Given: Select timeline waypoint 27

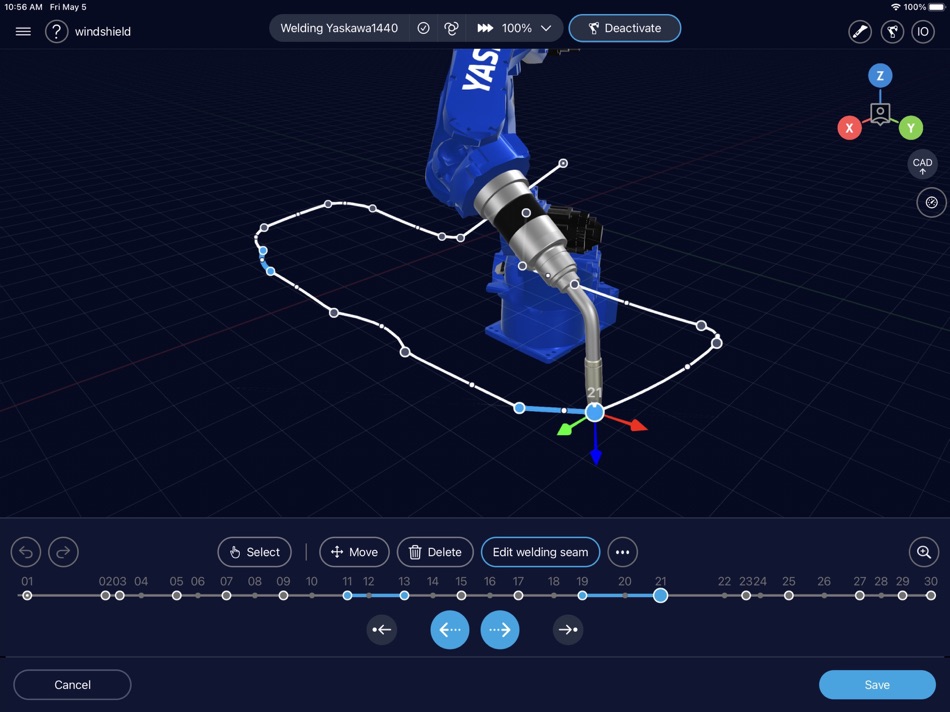Looking at the screenshot, I should click(860, 596).
